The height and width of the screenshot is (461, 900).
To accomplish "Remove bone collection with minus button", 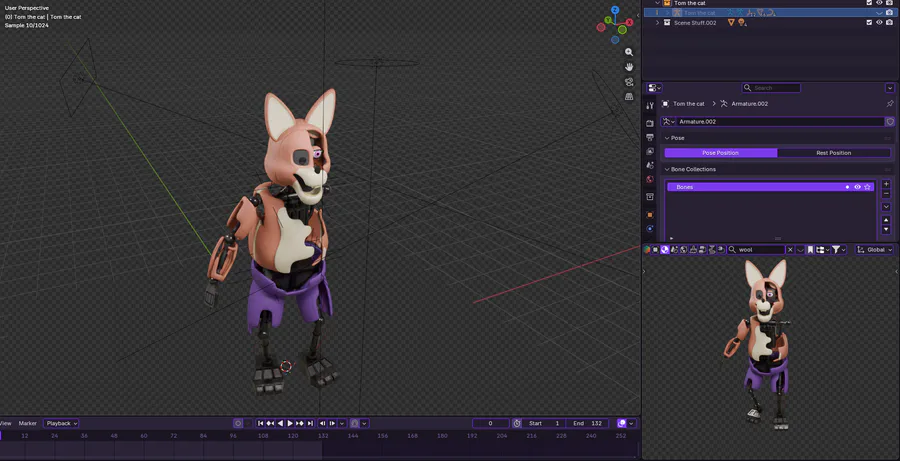I will pos(886,194).
